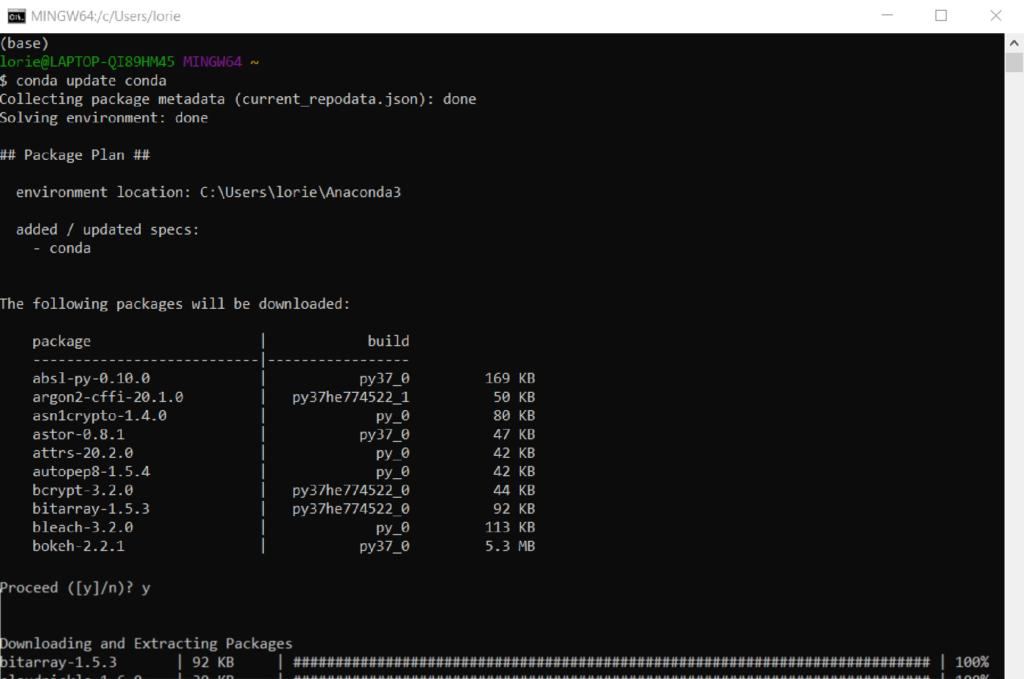Click the scrollbar up arrow

click(x=1014, y=42)
